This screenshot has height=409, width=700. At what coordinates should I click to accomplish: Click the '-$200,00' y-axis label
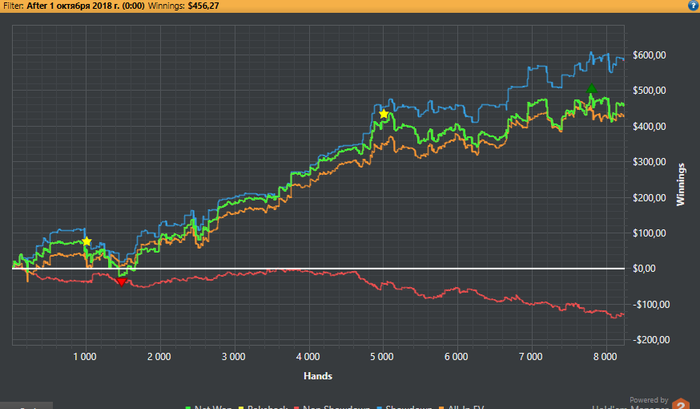click(x=651, y=340)
